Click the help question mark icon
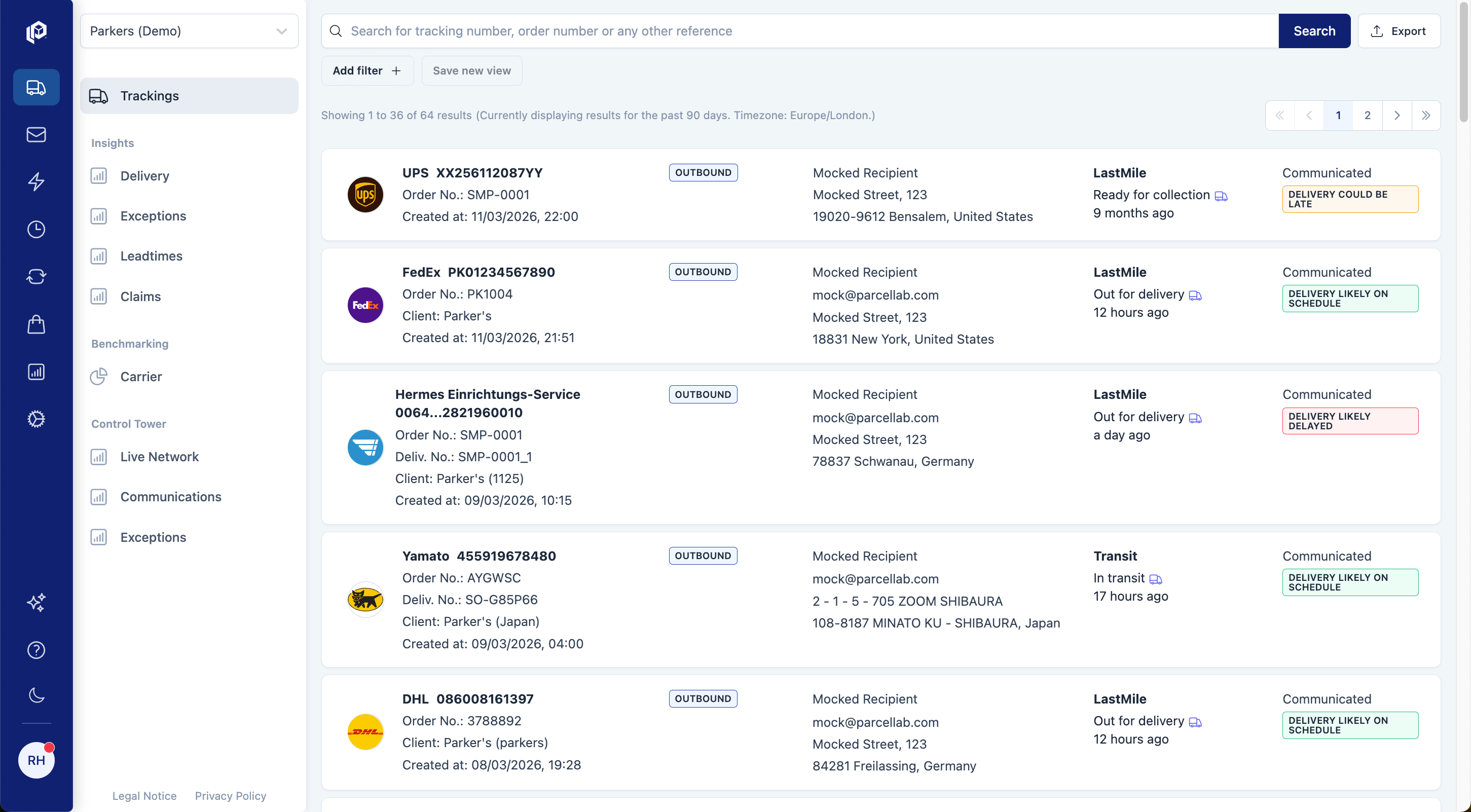 [36, 650]
